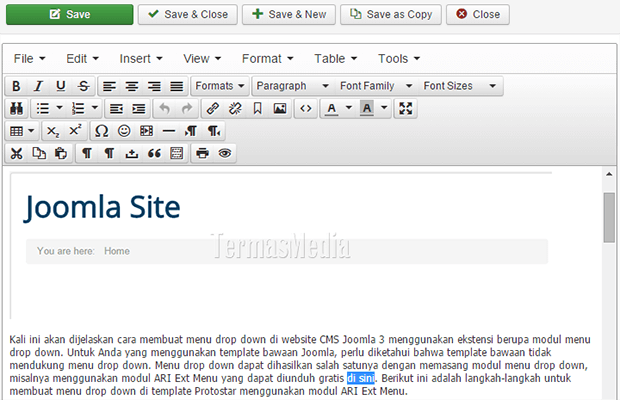620x400 pixels.
Task: Open the Paragraph block format dropdown
Action: coord(293,86)
